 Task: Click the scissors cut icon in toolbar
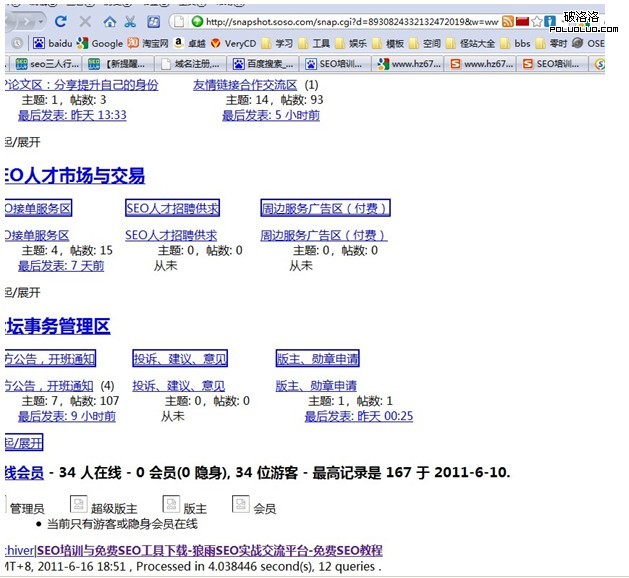tap(130, 21)
